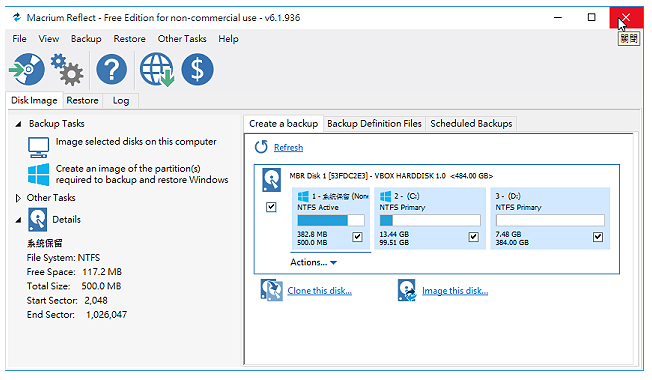
Task: Click the dollar sign purchase icon
Action: pyautogui.click(x=198, y=69)
